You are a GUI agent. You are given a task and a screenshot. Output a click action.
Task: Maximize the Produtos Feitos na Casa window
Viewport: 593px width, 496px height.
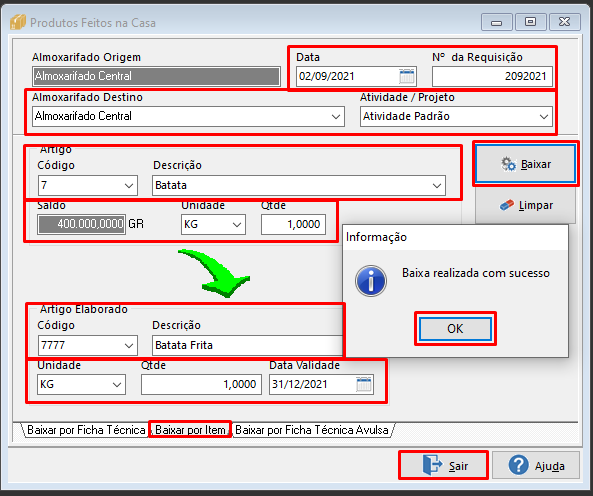(531, 22)
